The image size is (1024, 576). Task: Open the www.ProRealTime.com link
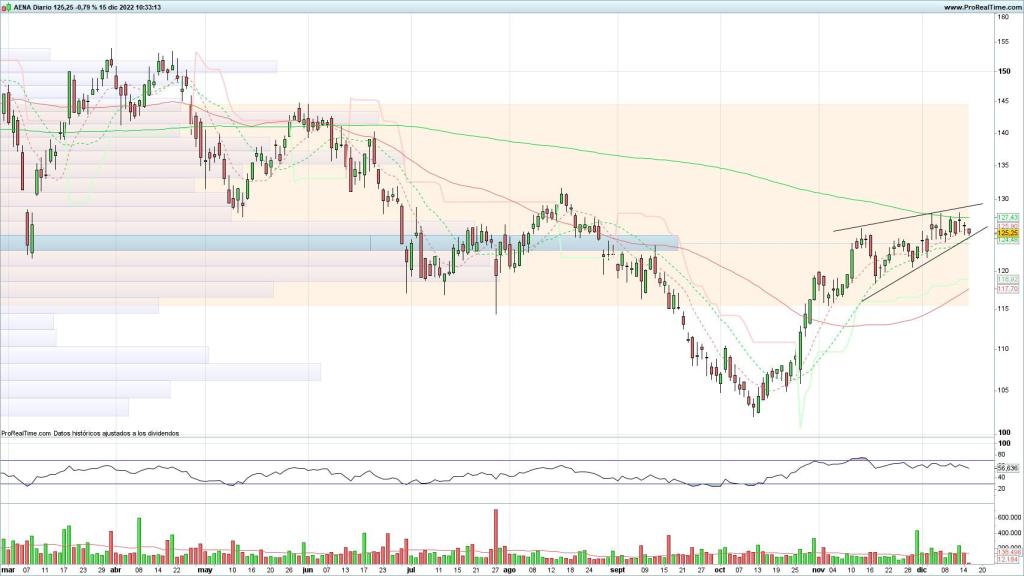[x=979, y=6]
